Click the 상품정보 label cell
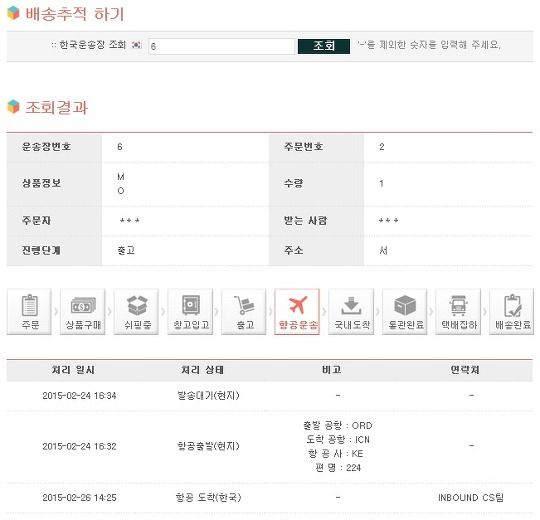The width and height of the screenshot is (540, 520). pos(54,183)
